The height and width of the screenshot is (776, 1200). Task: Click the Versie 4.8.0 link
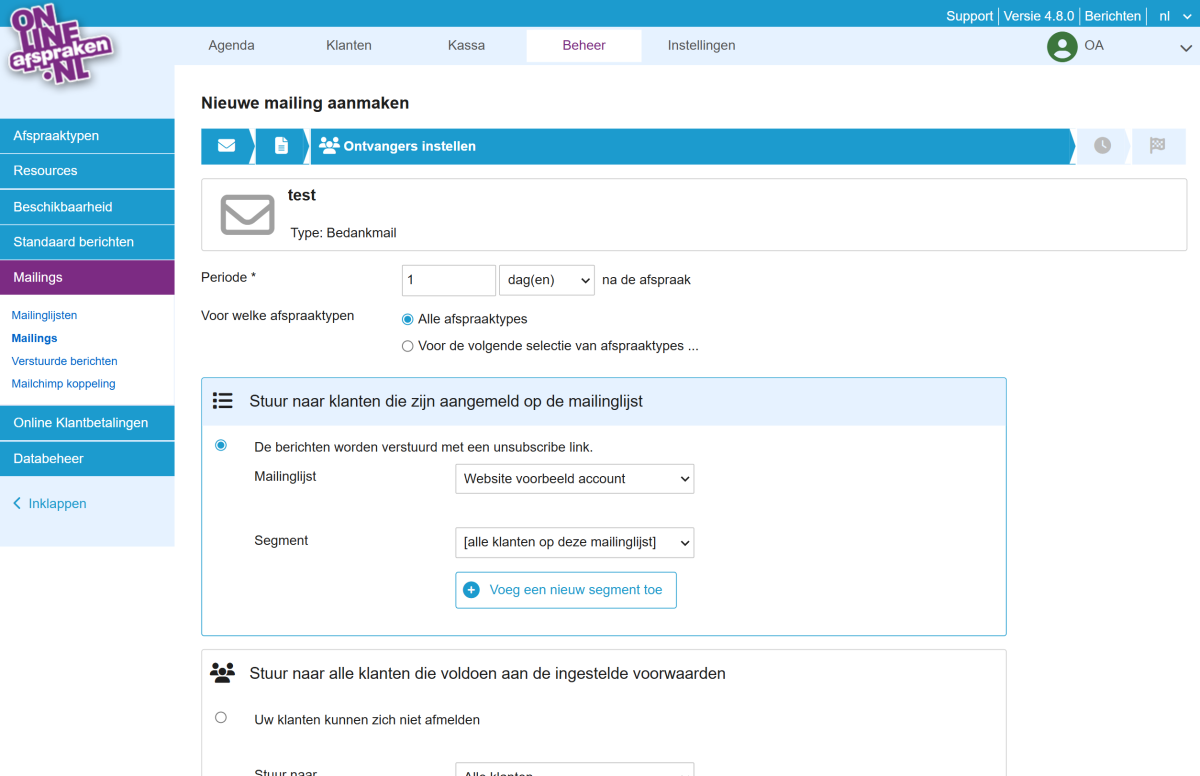(x=1039, y=16)
